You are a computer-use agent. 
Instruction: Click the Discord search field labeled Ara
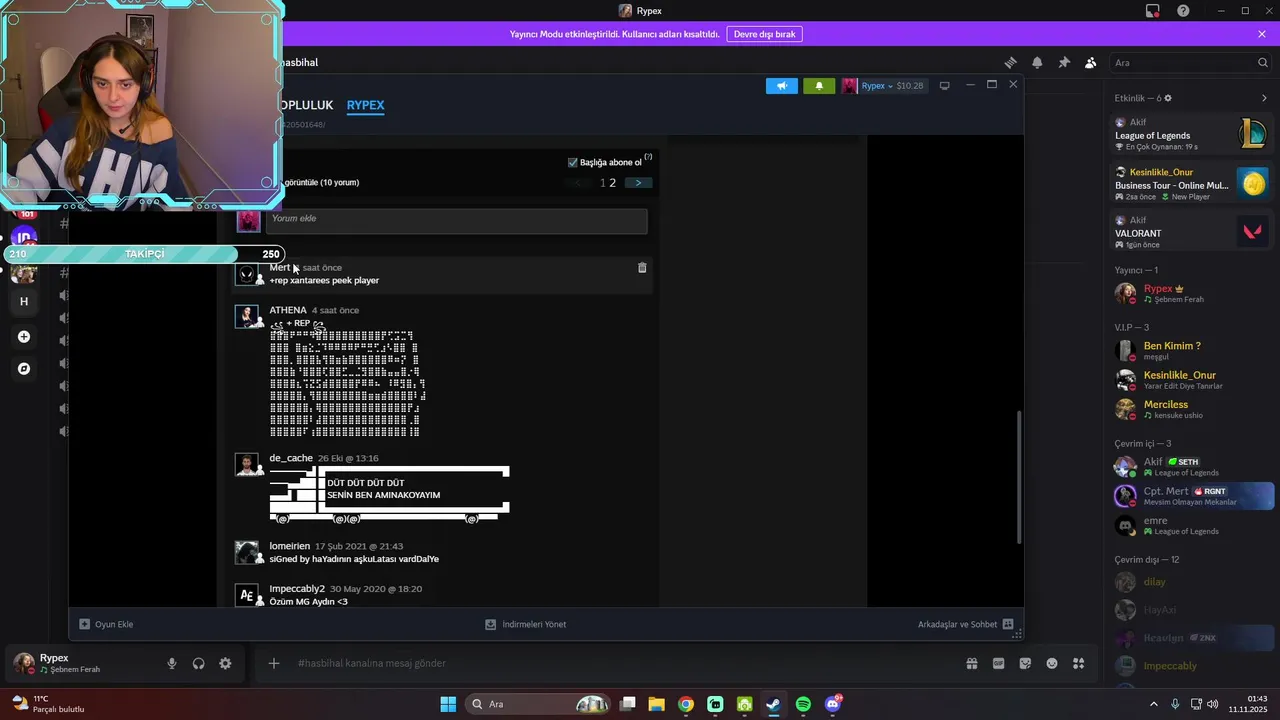coord(1190,62)
